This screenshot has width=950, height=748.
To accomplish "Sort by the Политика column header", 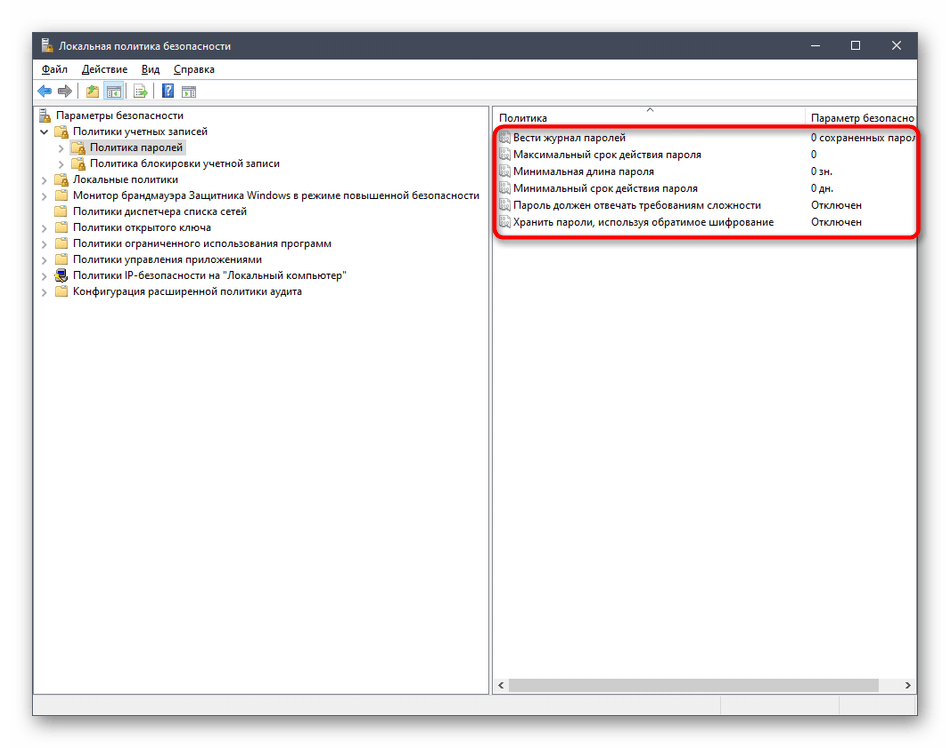I will coord(600,118).
